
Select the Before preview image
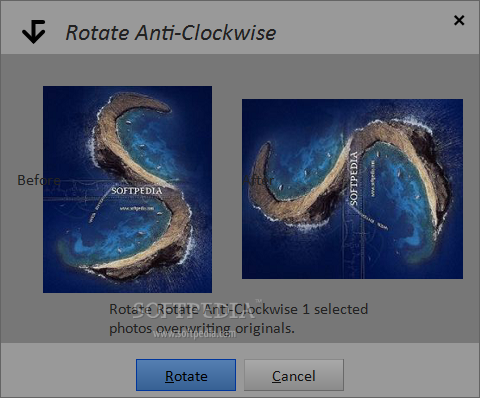(x=127, y=189)
